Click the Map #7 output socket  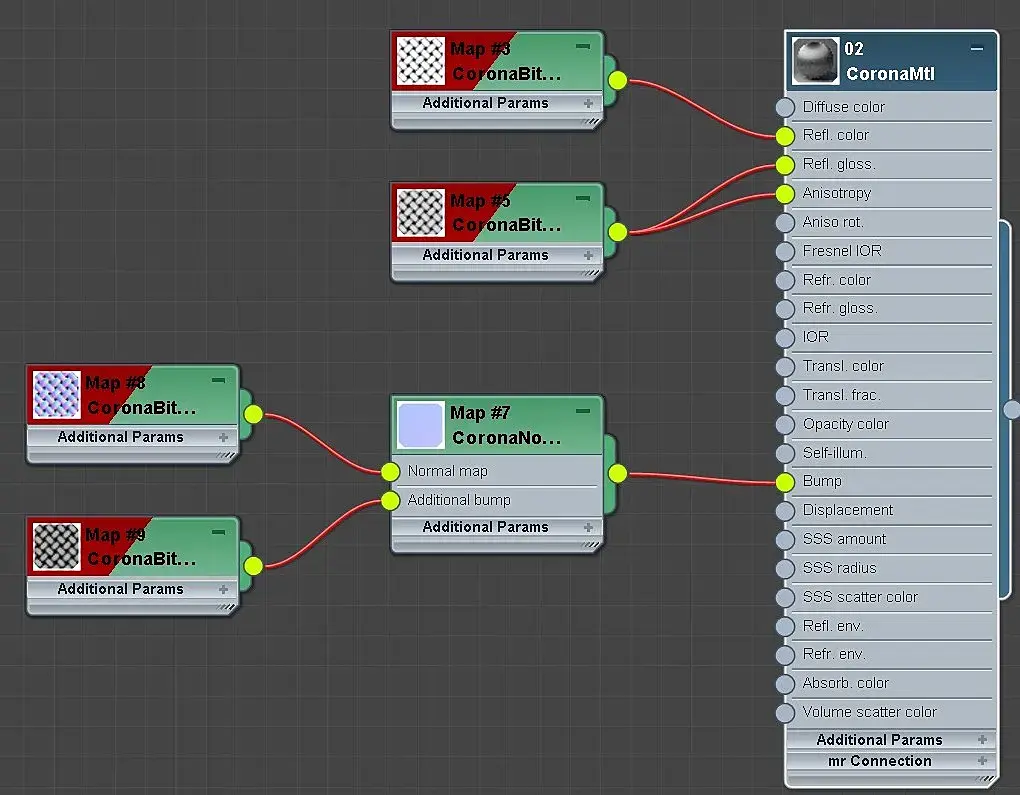point(617,474)
